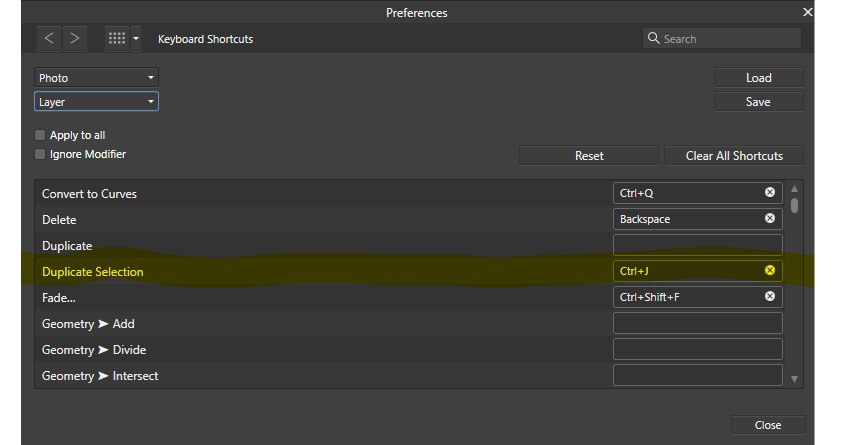
Task: Clear the Ctrl+Shift+F shortcut for Fade
Action: (769, 296)
